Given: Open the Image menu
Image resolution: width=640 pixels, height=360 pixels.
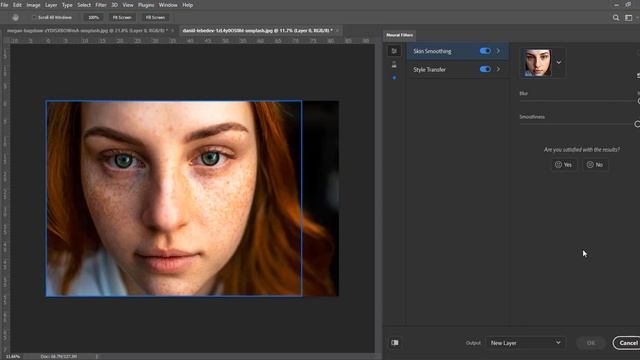Looking at the screenshot, I should click(33, 5).
